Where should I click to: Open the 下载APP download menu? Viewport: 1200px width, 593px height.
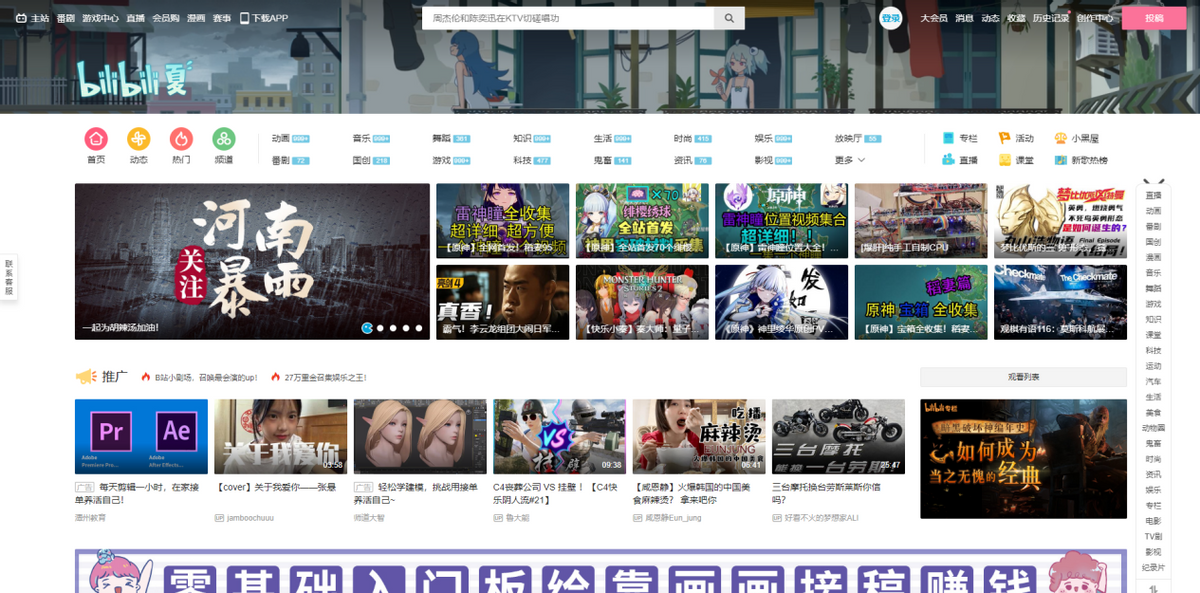(x=264, y=18)
